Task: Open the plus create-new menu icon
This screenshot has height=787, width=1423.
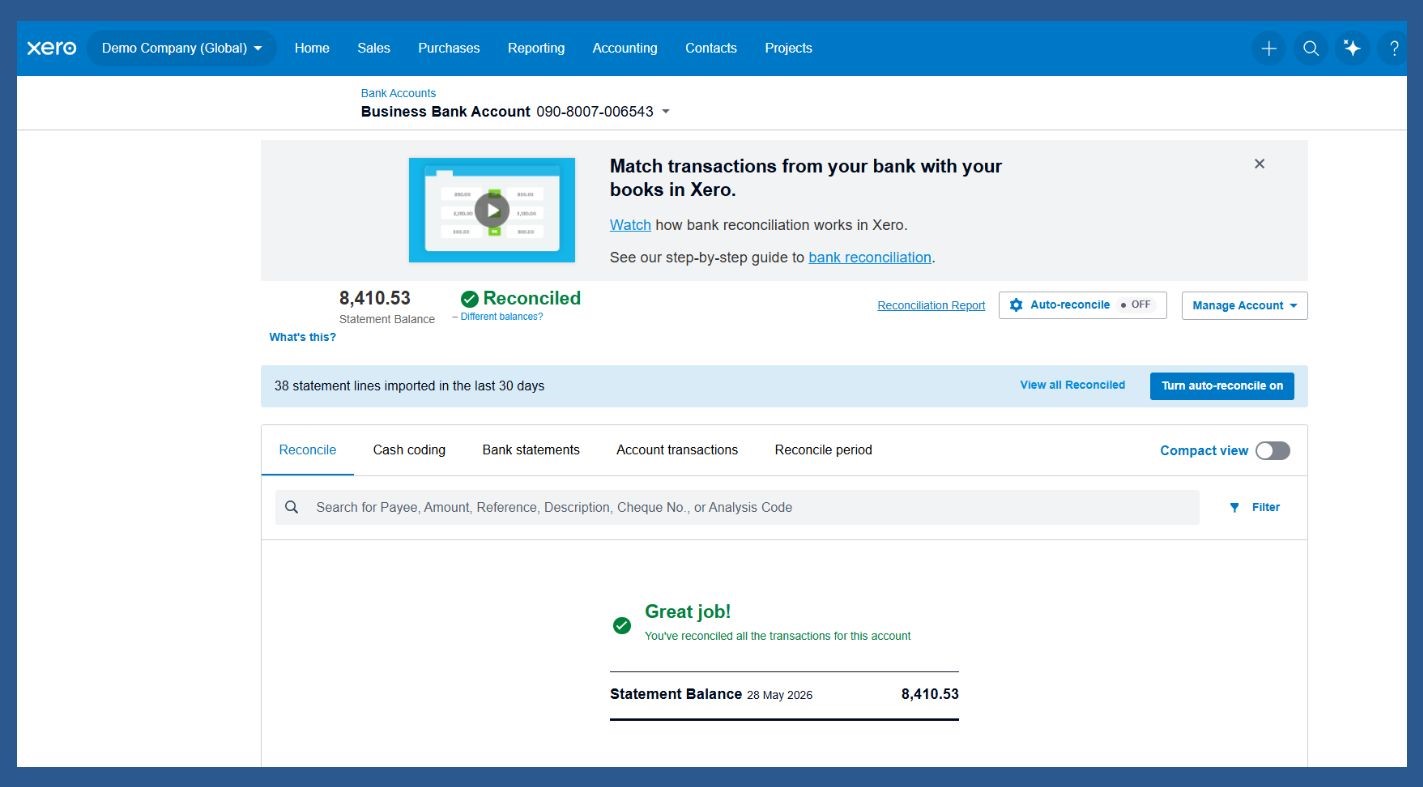Action: [1268, 48]
